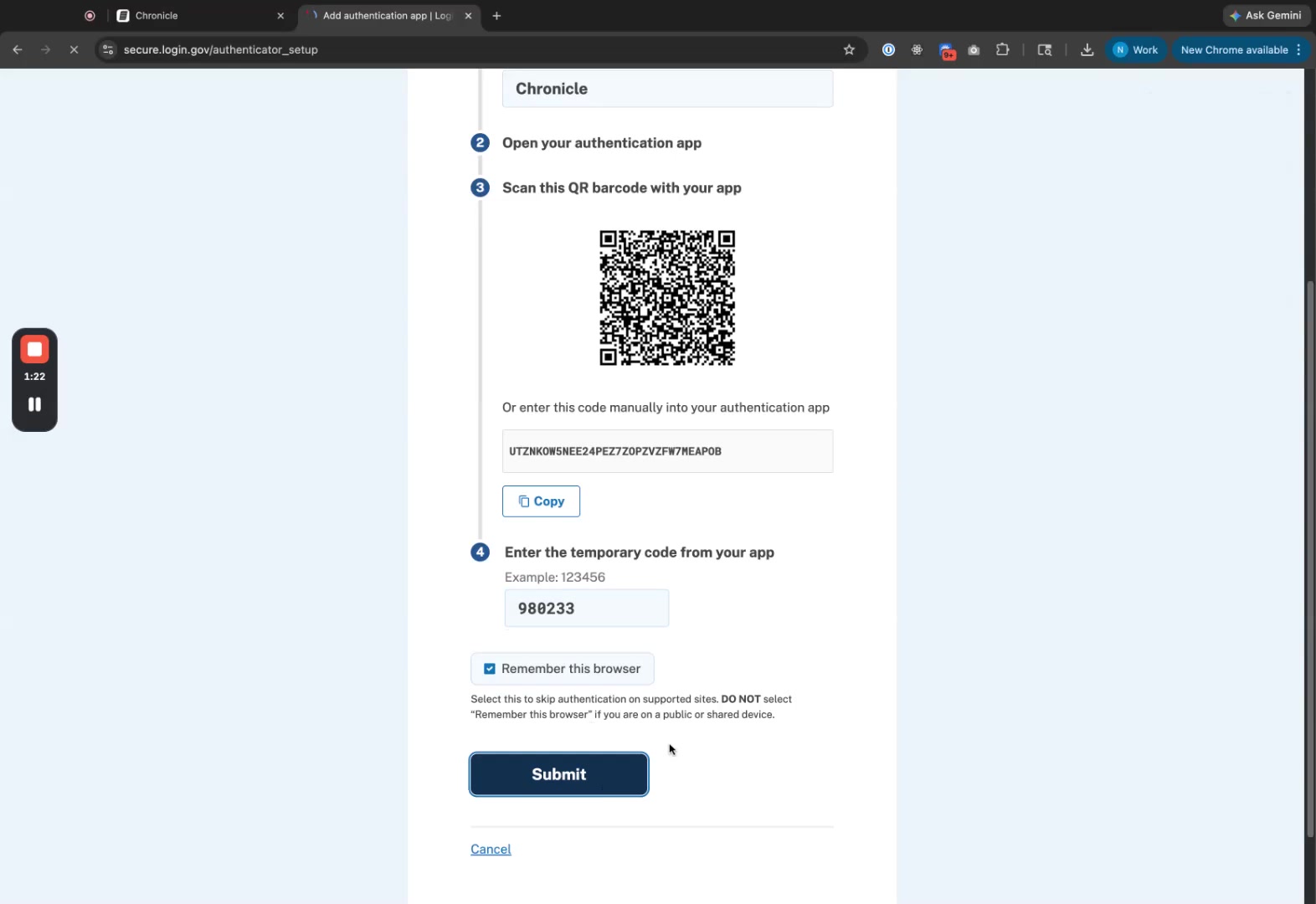Open a new browser tab
Viewport: 1316px width, 904px height.
(496, 16)
